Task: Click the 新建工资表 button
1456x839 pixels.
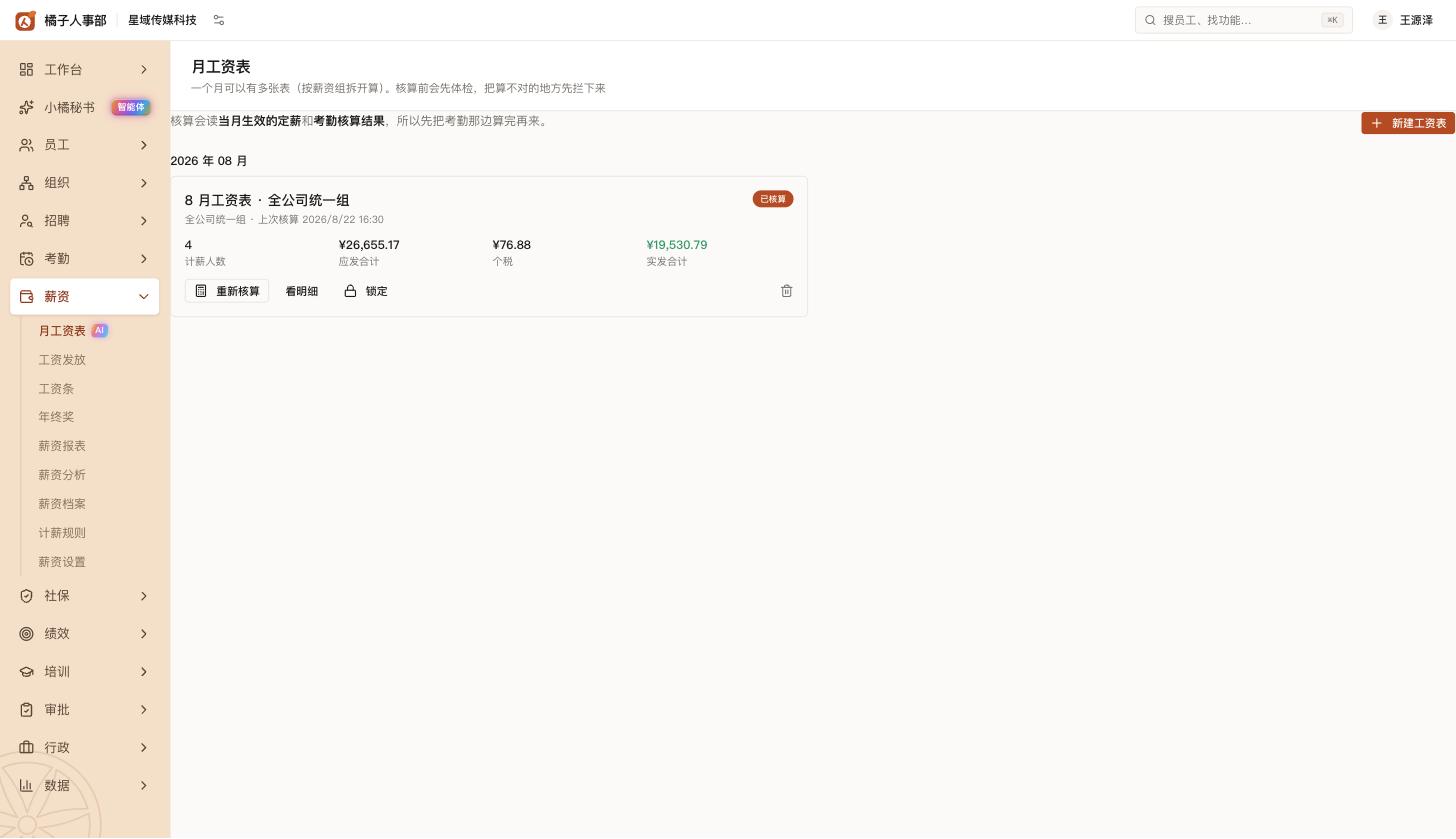Action: click(x=1408, y=123)
